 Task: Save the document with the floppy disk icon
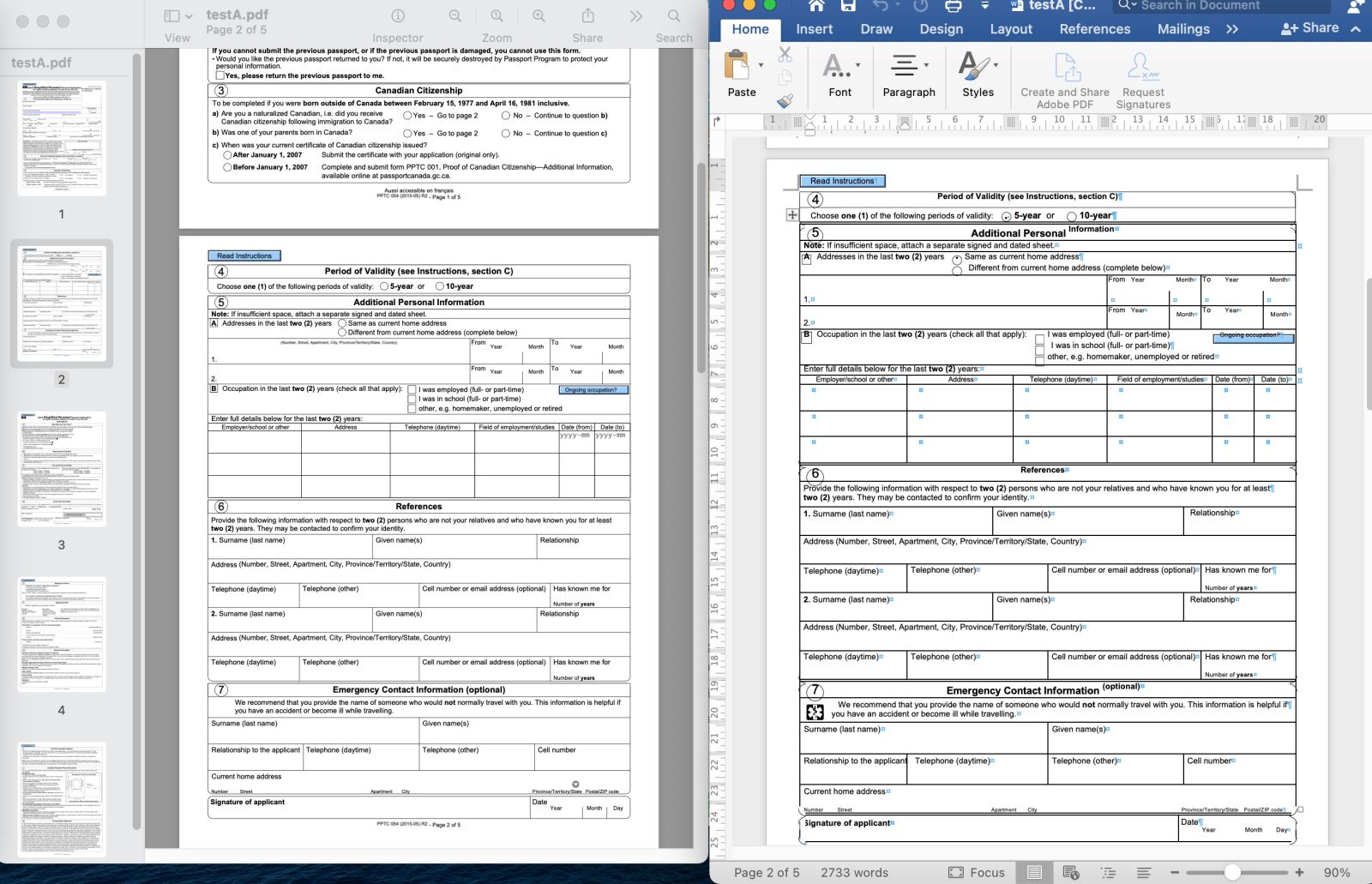[848, 6]
